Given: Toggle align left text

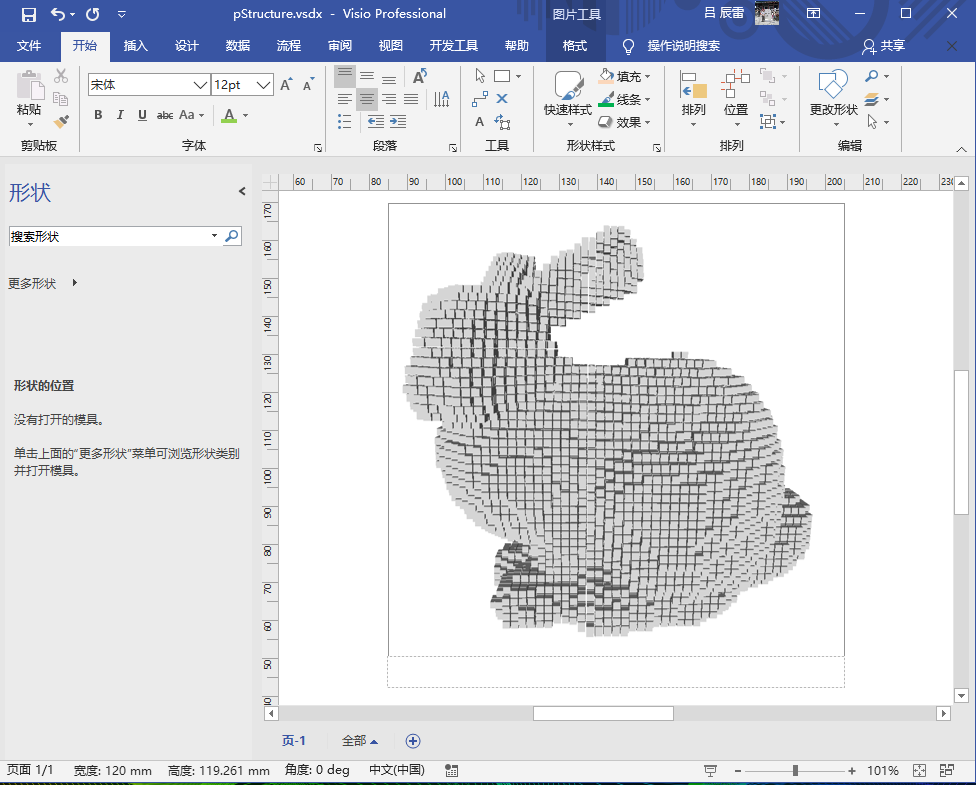Looking at the screenshot, I should pyautogui.click(x=345, y=99).
